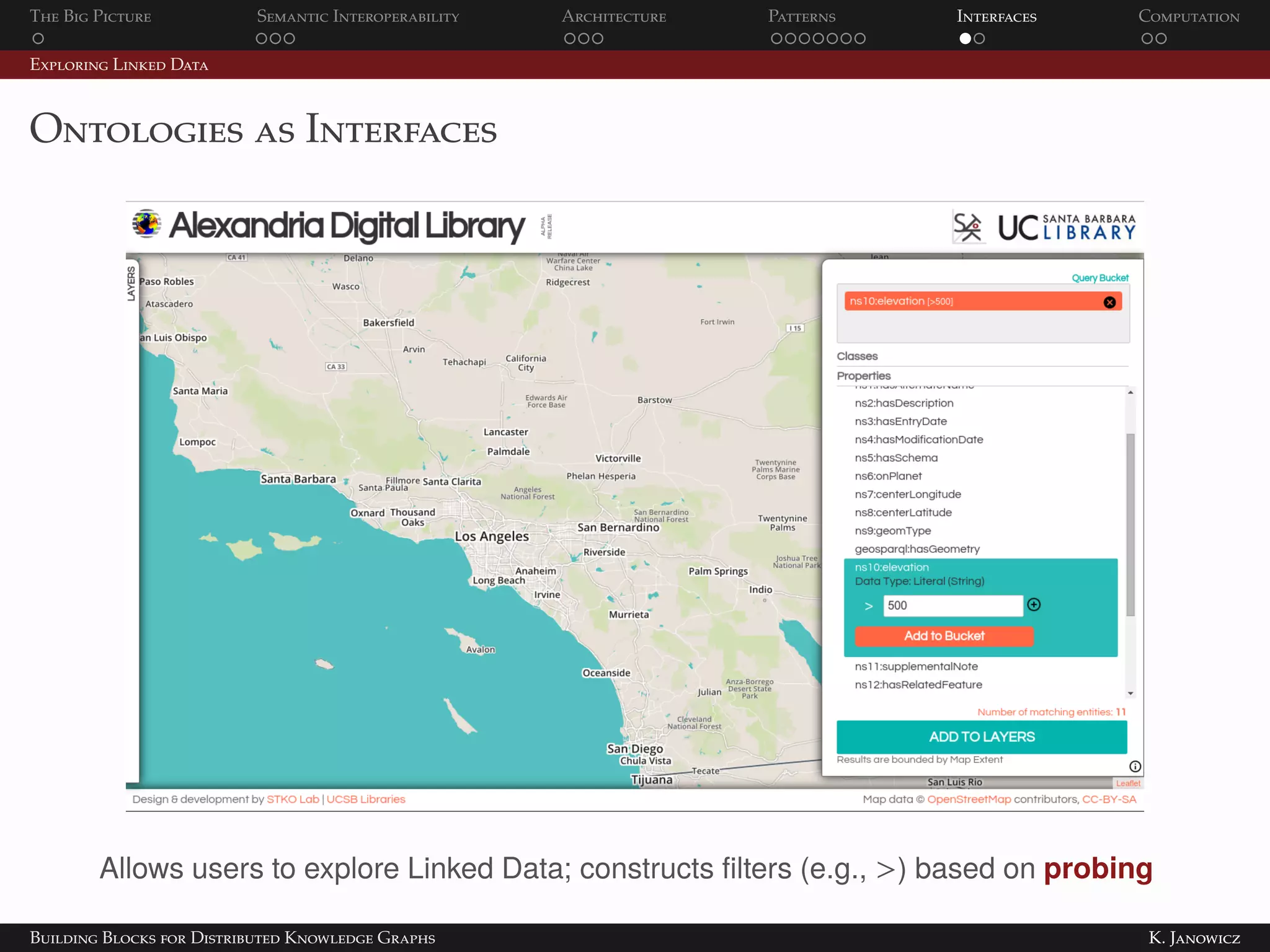Click the Los Angeles map label
The width and height of the screenshot is (1270, 952).
coord(492,537)
